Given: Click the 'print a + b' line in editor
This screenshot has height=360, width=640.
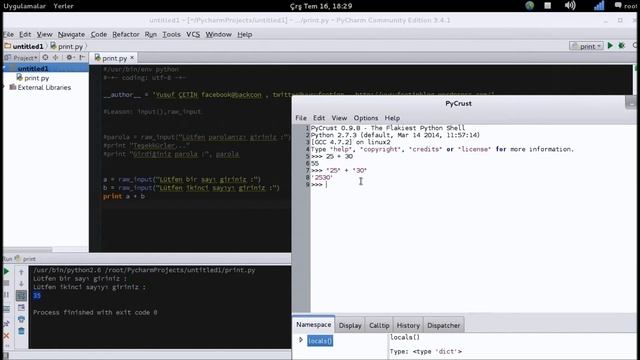Looking at the screenshot, I should click(x=124, y=196).
